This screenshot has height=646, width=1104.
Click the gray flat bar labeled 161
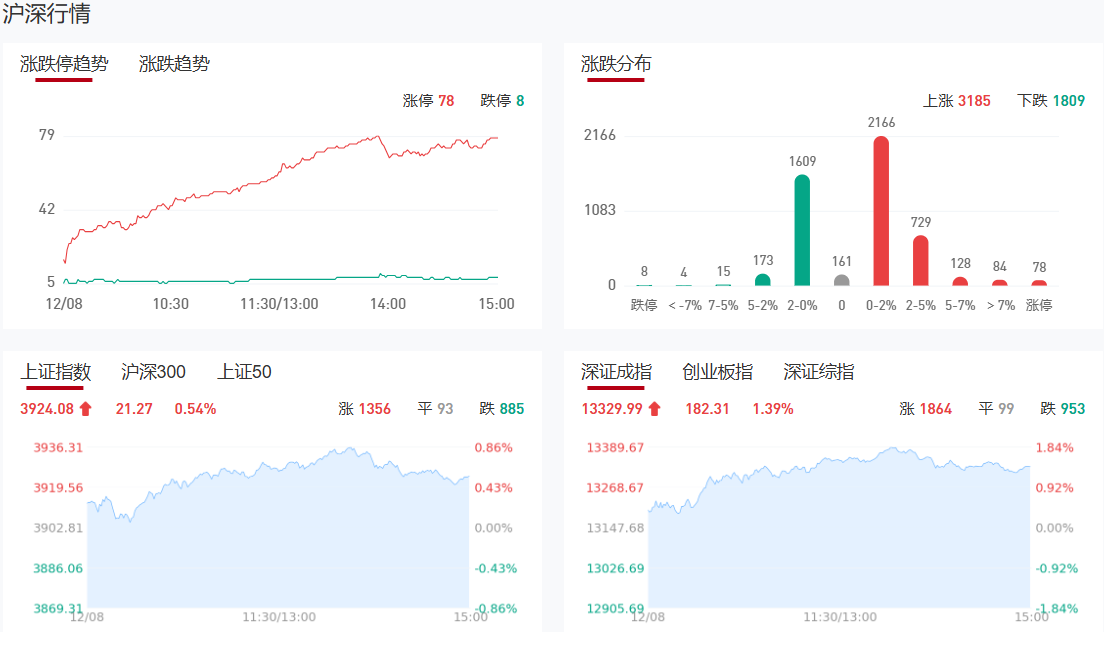pos(841,280)
